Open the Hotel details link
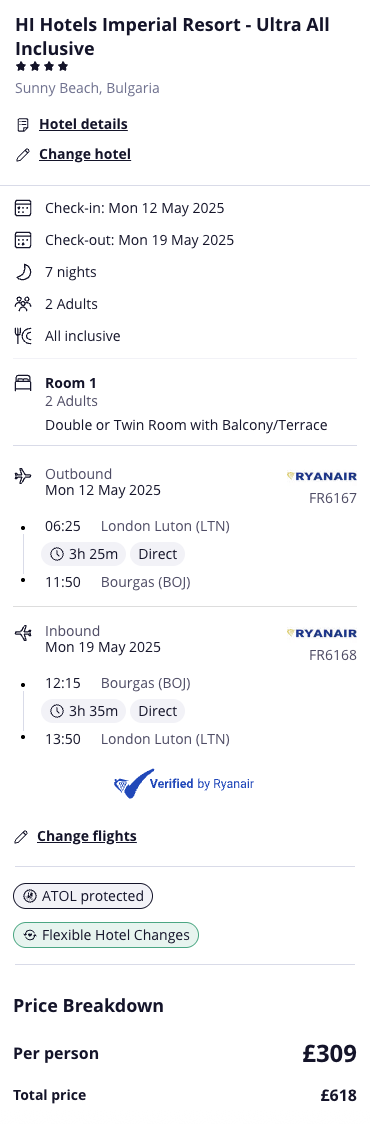 pos(83,124)
